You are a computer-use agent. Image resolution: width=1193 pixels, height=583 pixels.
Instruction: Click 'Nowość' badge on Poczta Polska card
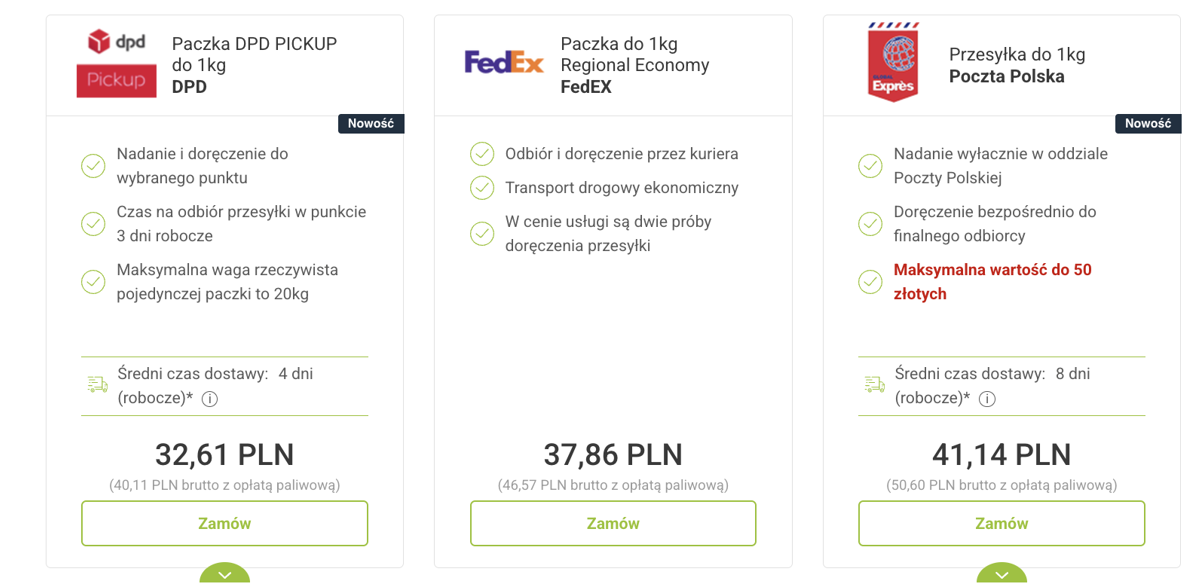(1147, 124)
